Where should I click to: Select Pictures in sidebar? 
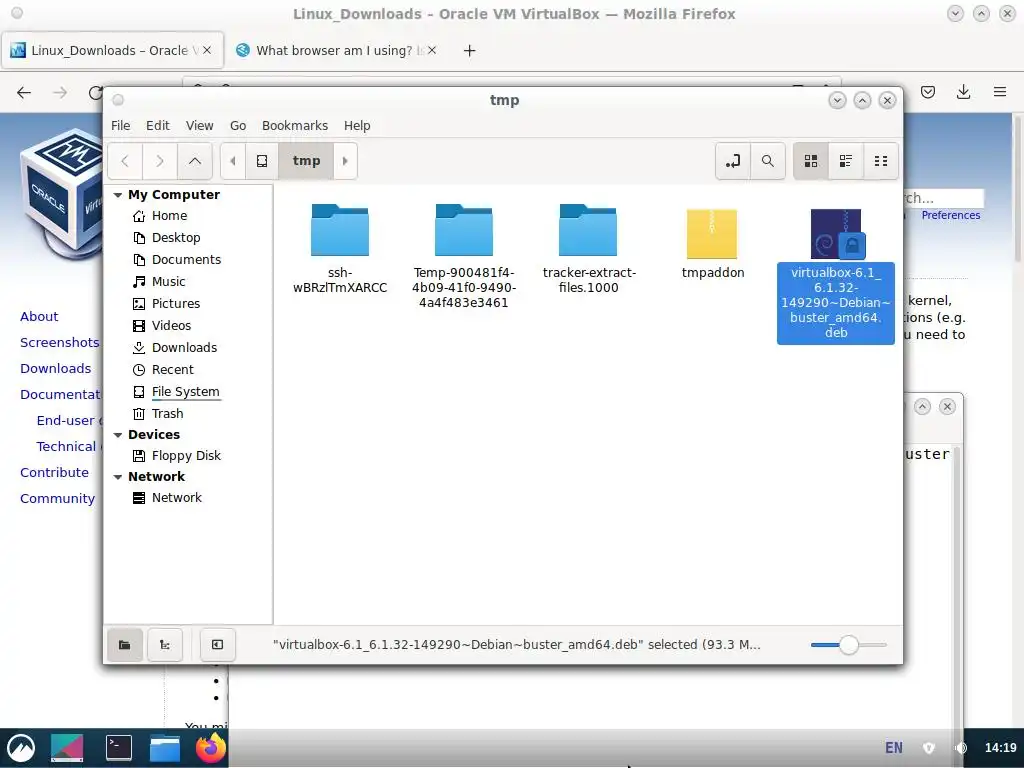[x=175, y=304]
